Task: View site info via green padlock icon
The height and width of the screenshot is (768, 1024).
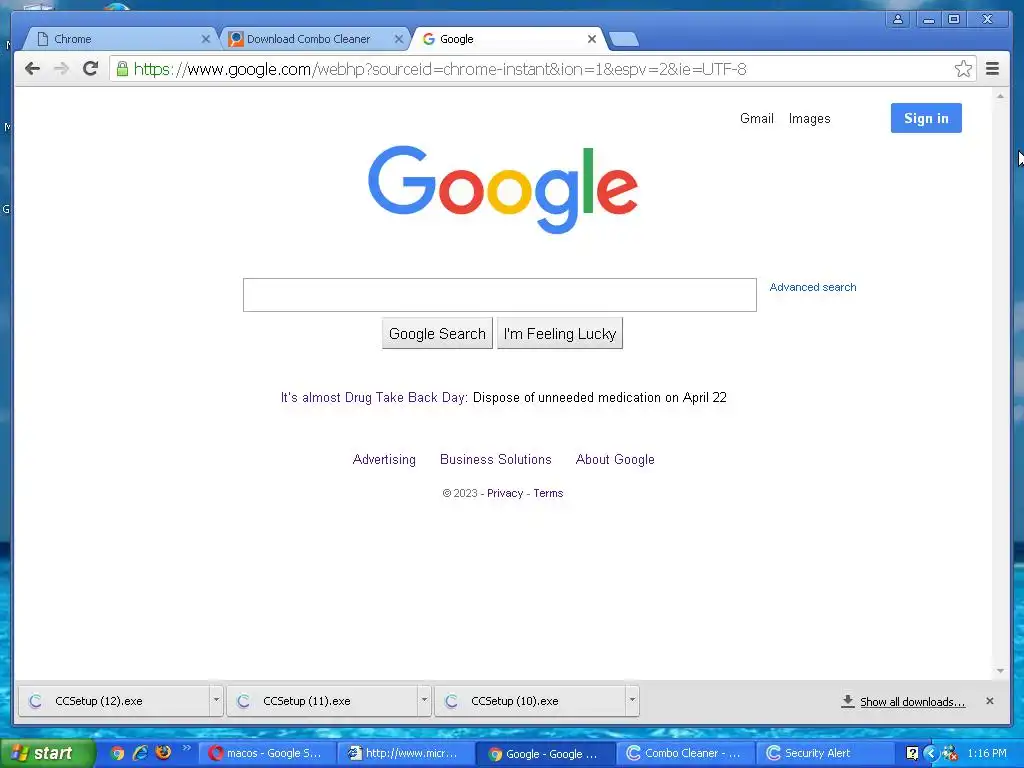Action: [122, 69]
